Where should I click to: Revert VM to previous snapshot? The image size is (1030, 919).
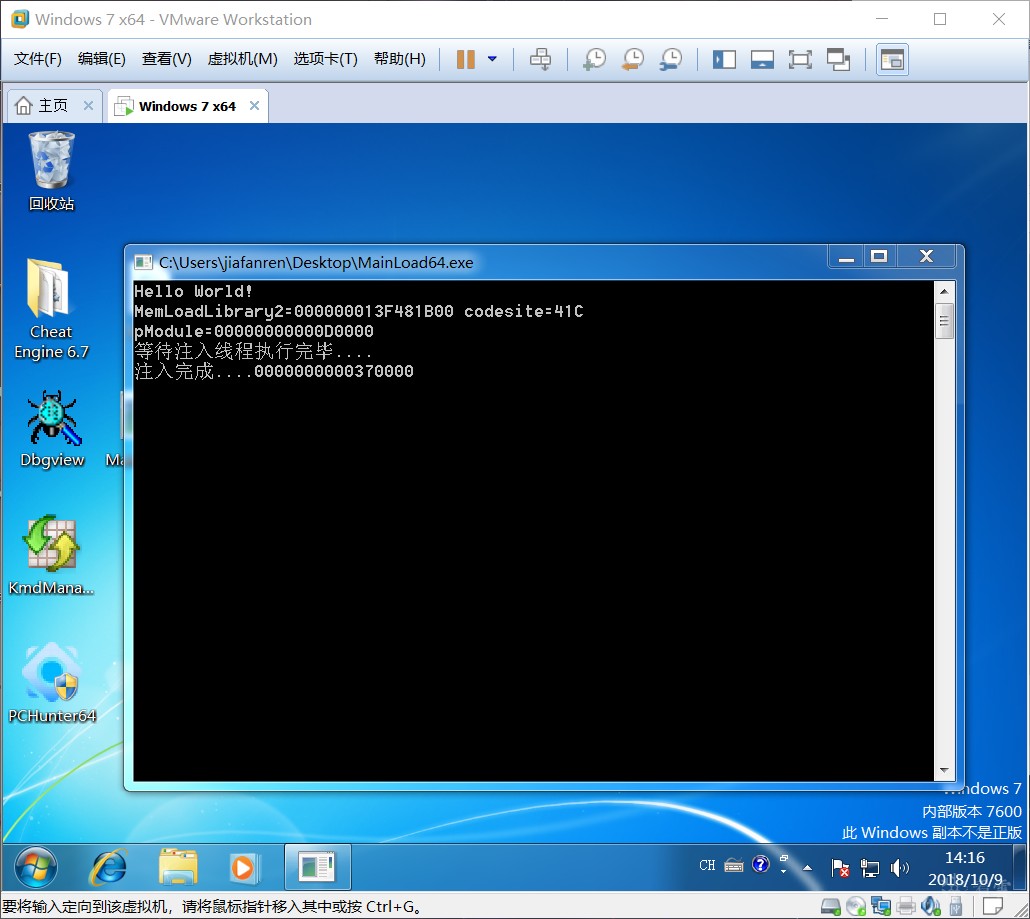633,59
